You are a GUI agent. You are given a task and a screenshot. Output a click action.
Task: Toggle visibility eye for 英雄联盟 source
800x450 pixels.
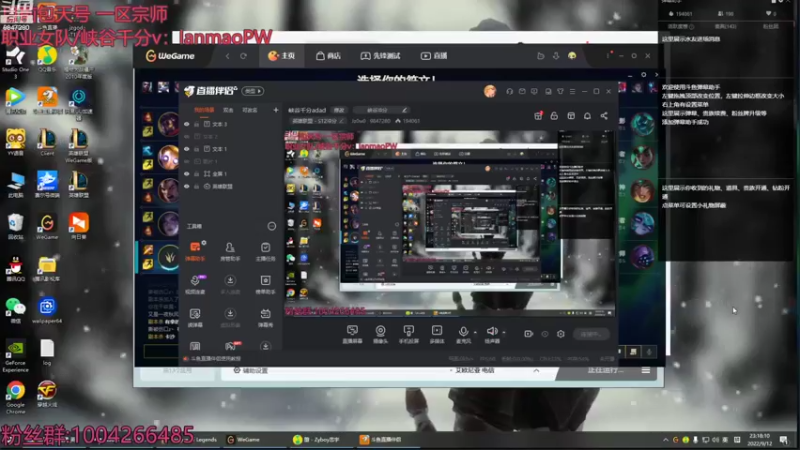(187, 186)
